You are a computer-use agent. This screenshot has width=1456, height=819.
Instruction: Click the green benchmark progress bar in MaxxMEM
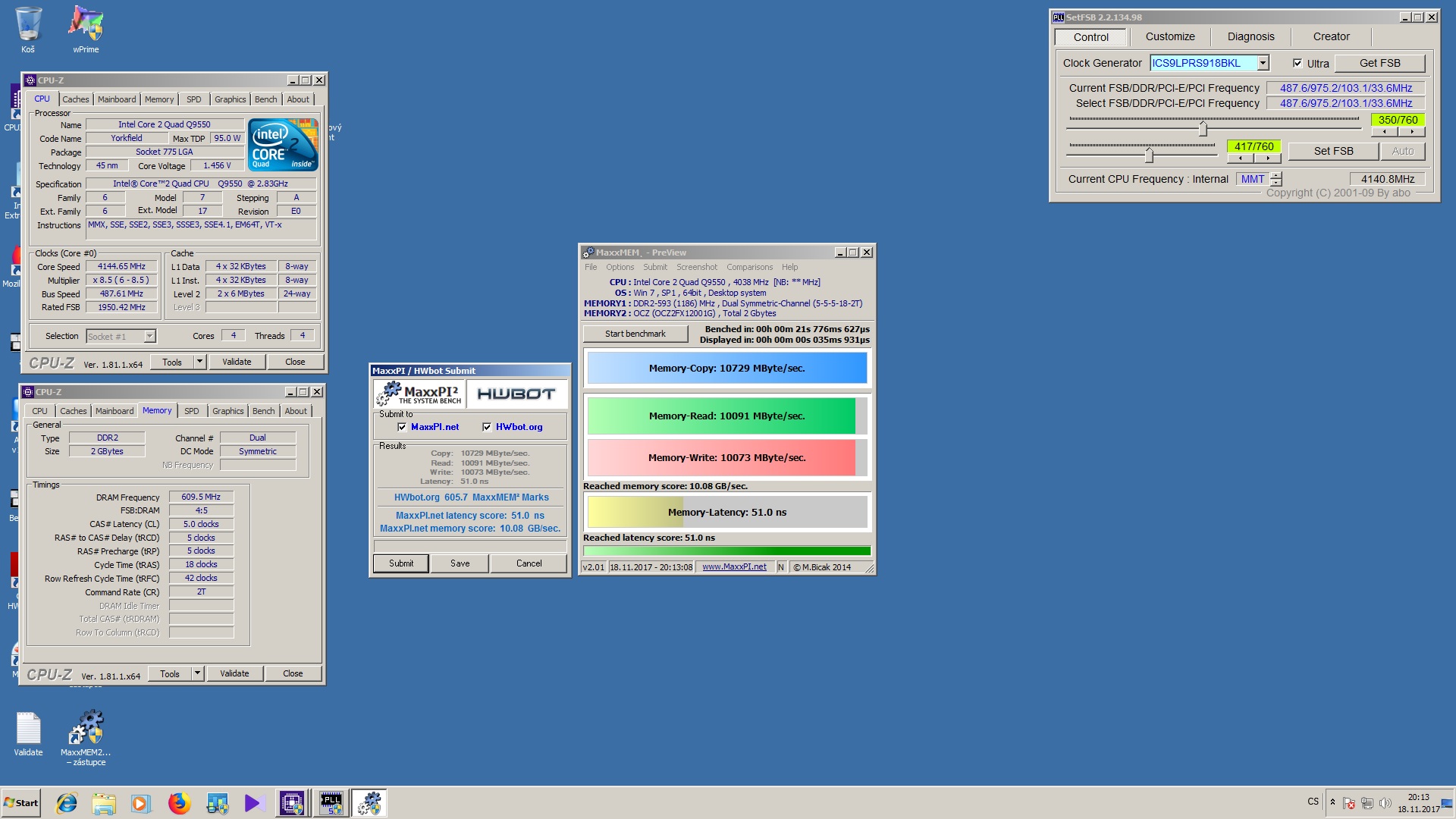coord(726,551)
